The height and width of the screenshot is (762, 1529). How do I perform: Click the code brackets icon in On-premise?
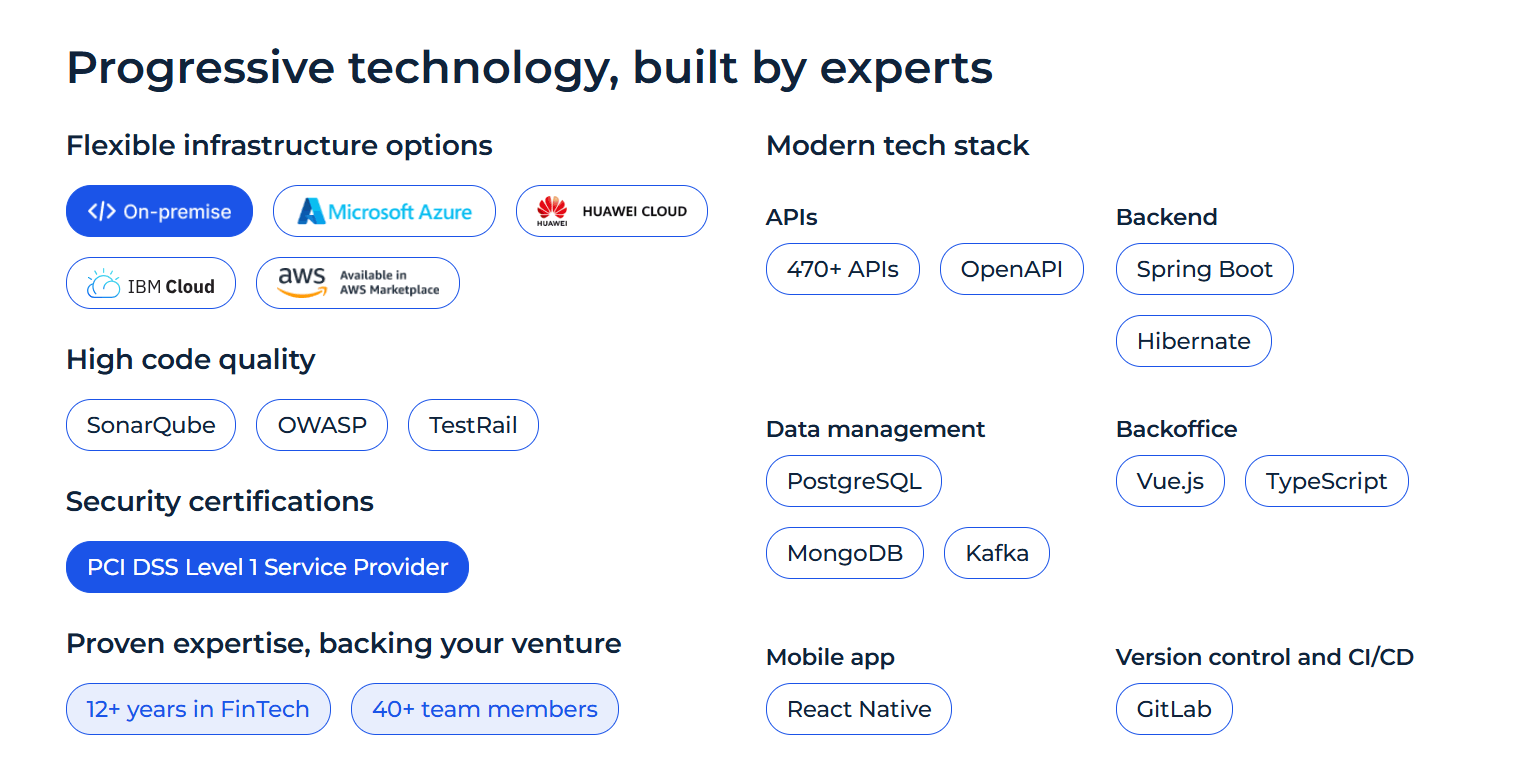[x=102, y=211]
